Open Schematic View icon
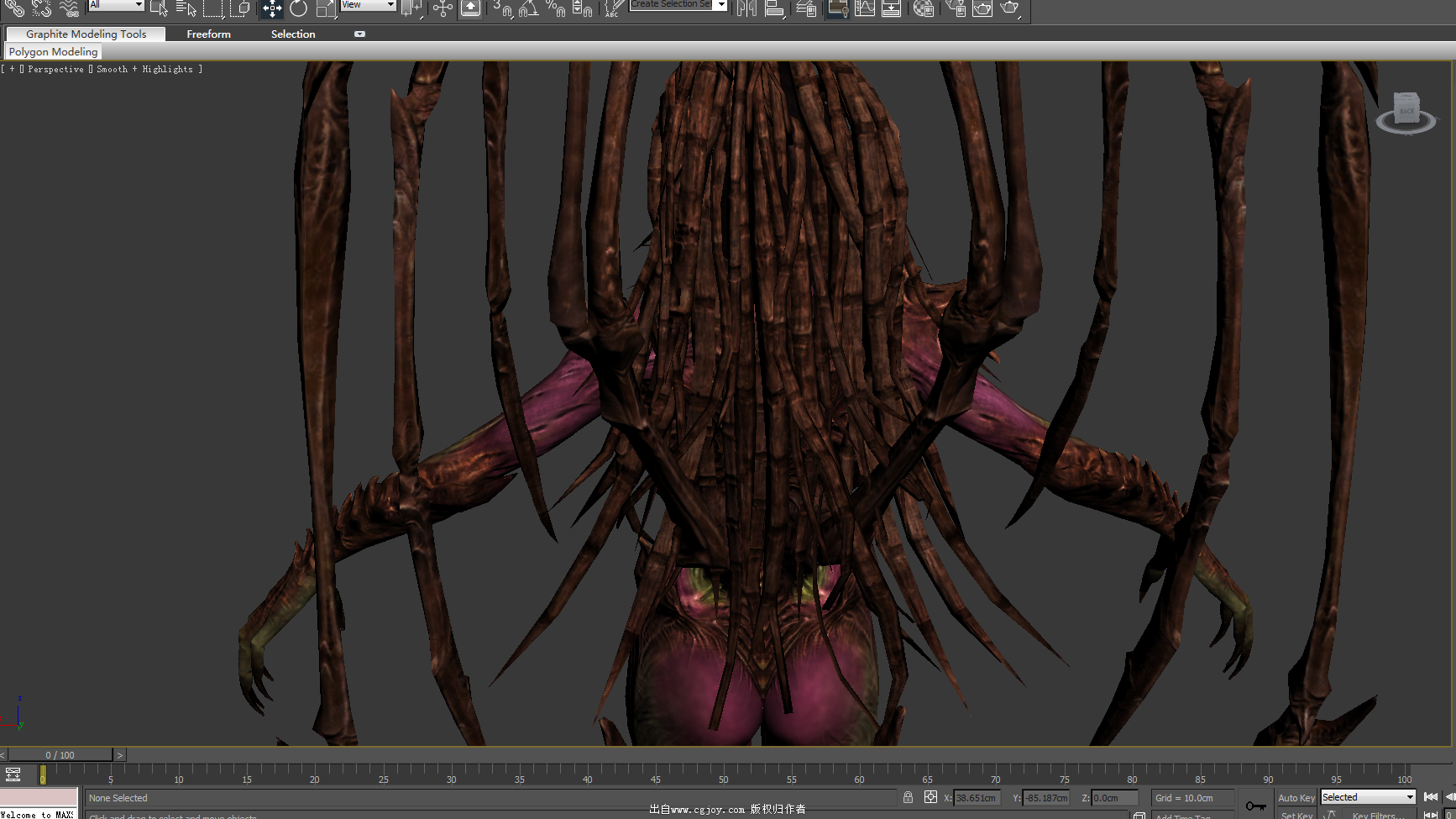 coord(892,8)
